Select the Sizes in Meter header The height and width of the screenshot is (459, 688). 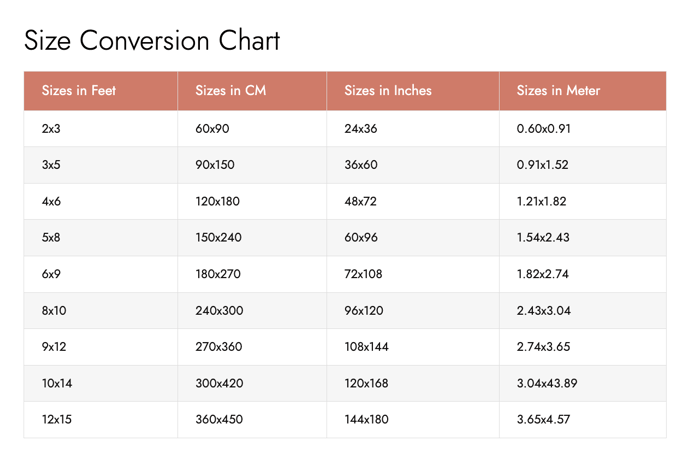coord(558,91)
